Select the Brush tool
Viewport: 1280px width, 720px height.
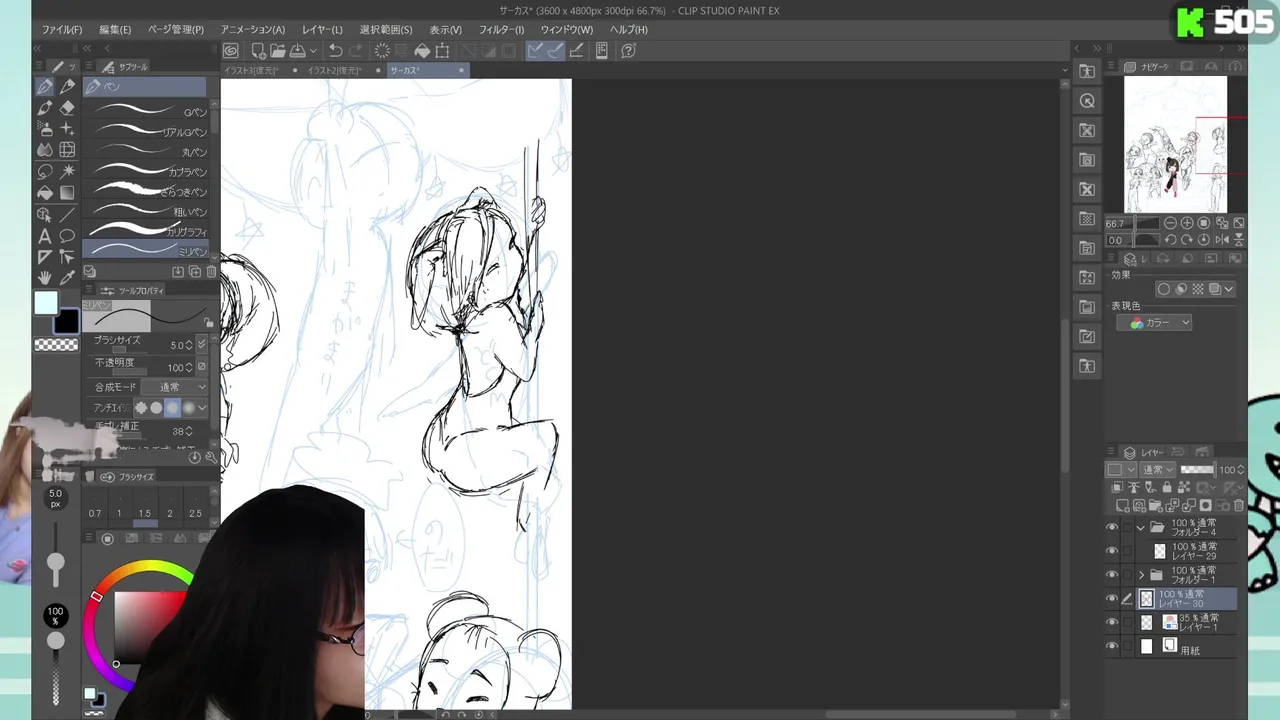[45, 108]
